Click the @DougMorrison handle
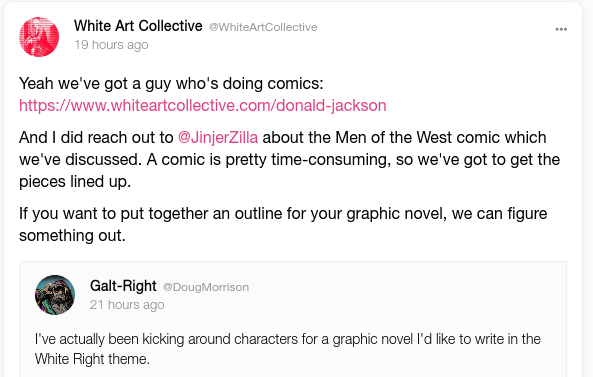The height and width of the screenshot is (377, 593). click(206, 287)
